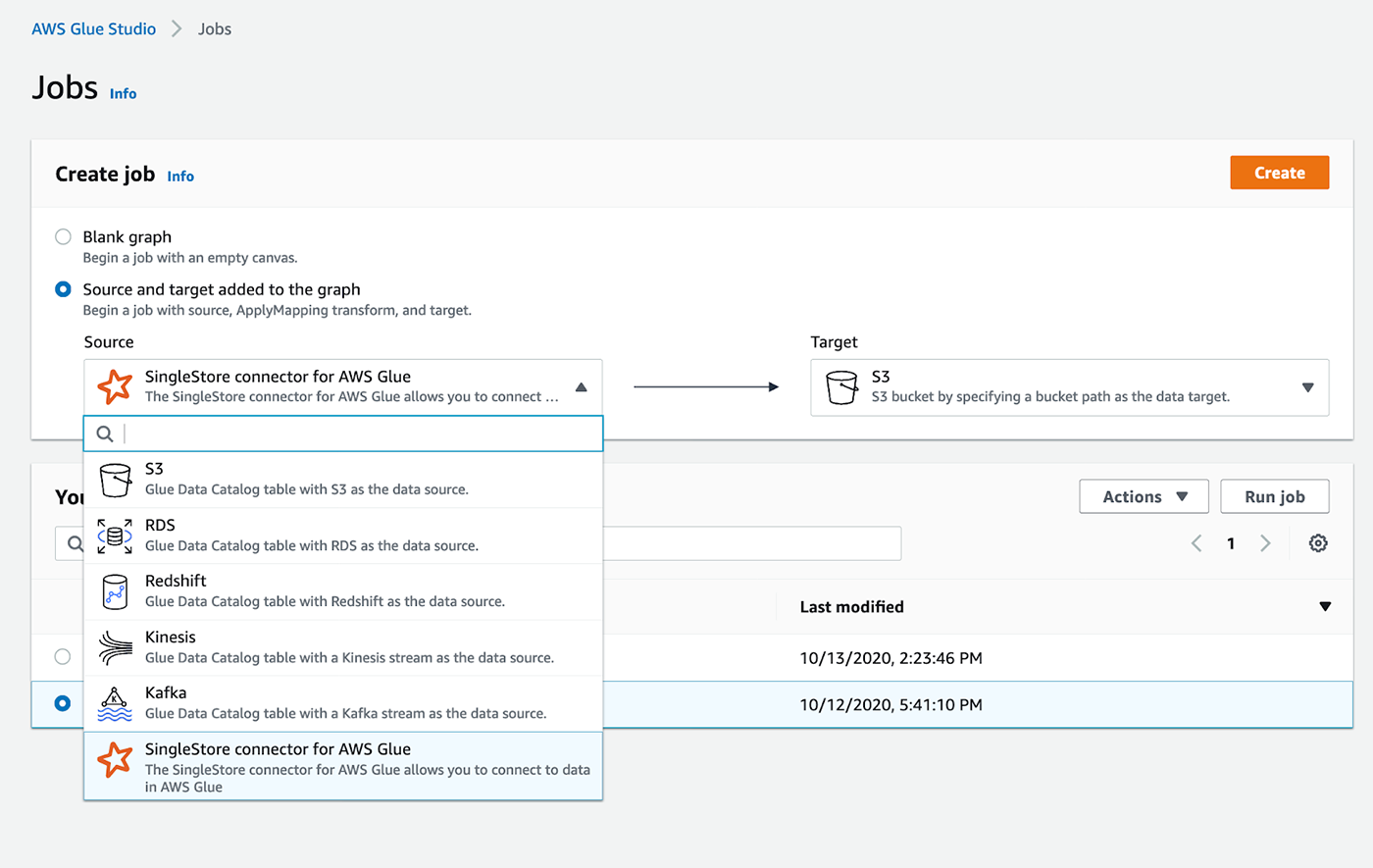
Task: Click the Run job button
Action: pos(1275,496)
